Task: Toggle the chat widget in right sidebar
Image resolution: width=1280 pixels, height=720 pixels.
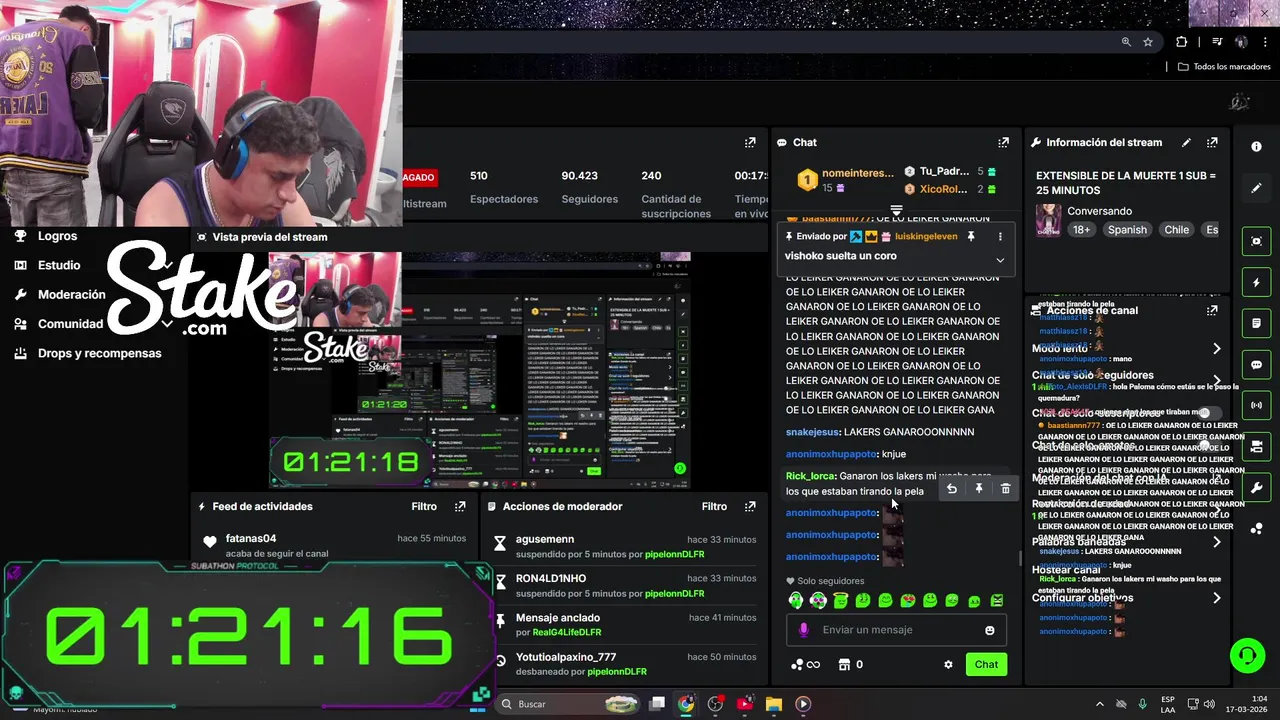Action: coord(1257,365)
